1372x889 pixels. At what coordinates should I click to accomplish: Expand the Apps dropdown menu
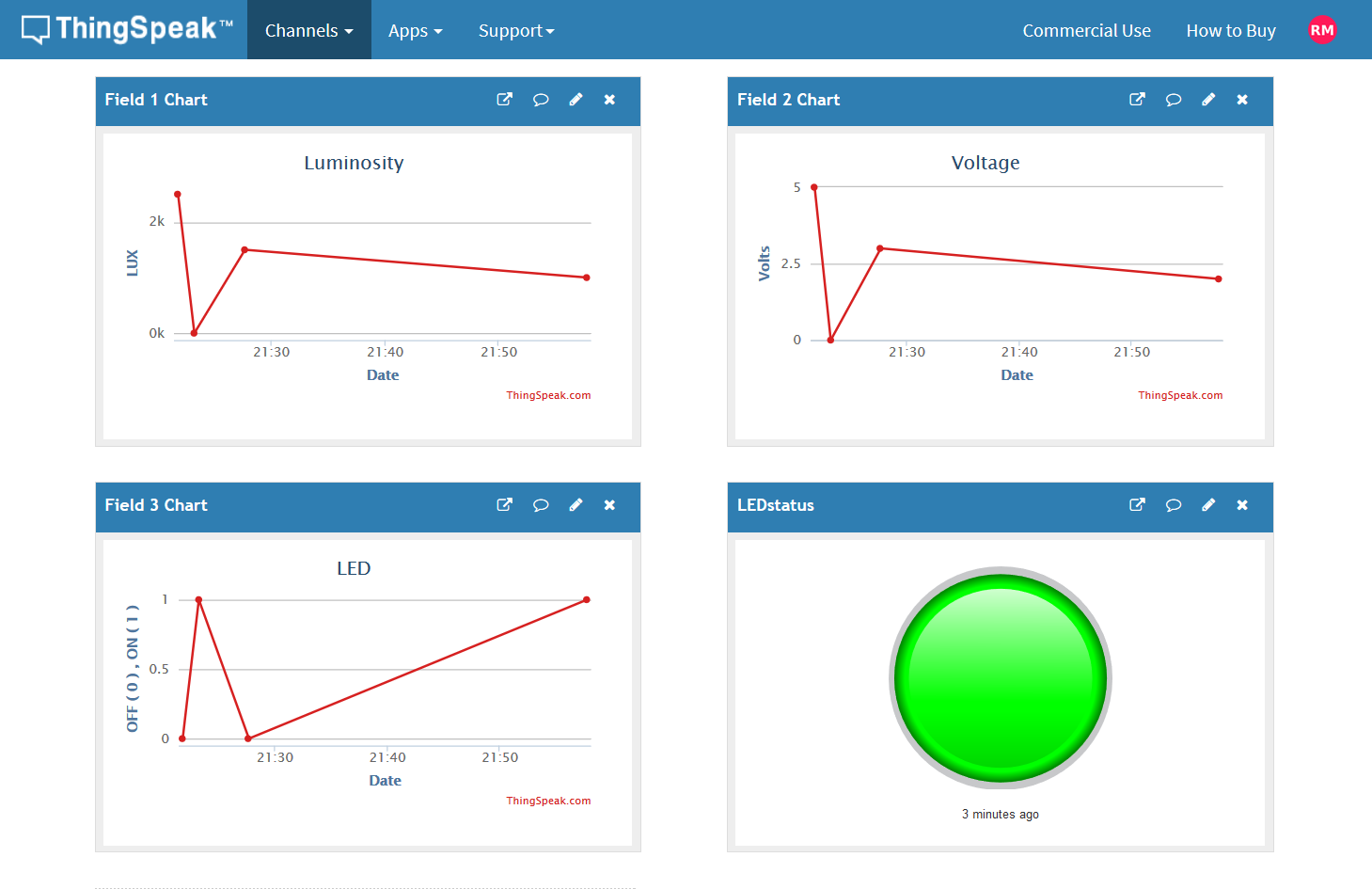coord(415,30)
